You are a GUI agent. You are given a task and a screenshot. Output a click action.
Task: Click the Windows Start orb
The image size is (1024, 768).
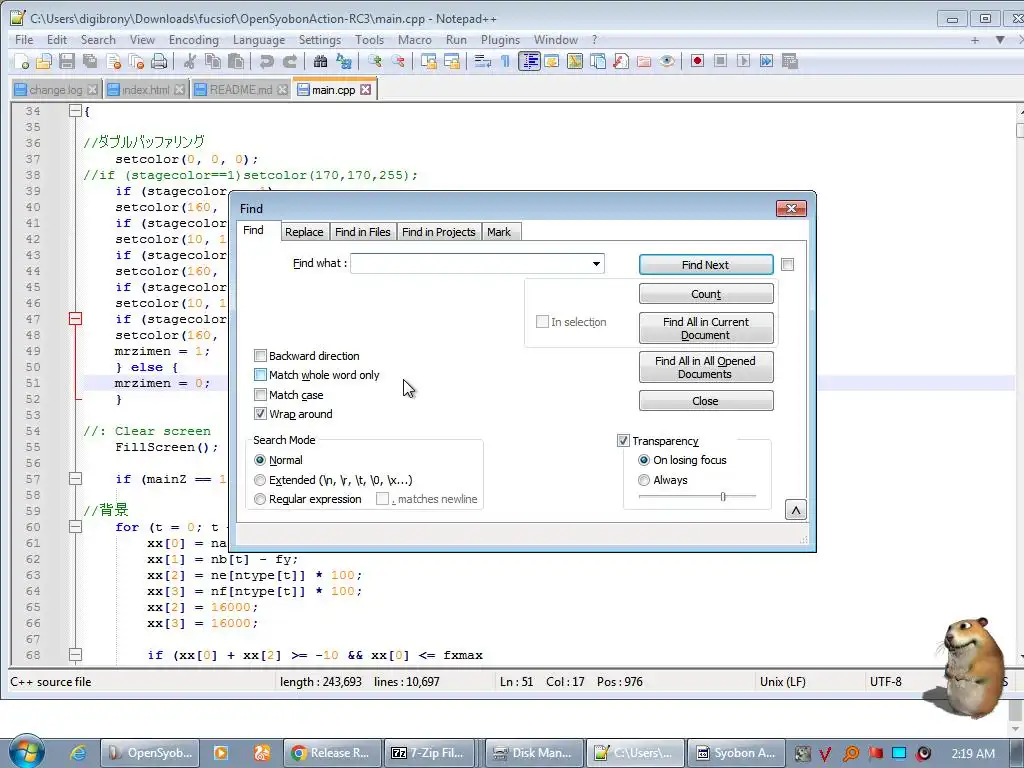point(26,751)
